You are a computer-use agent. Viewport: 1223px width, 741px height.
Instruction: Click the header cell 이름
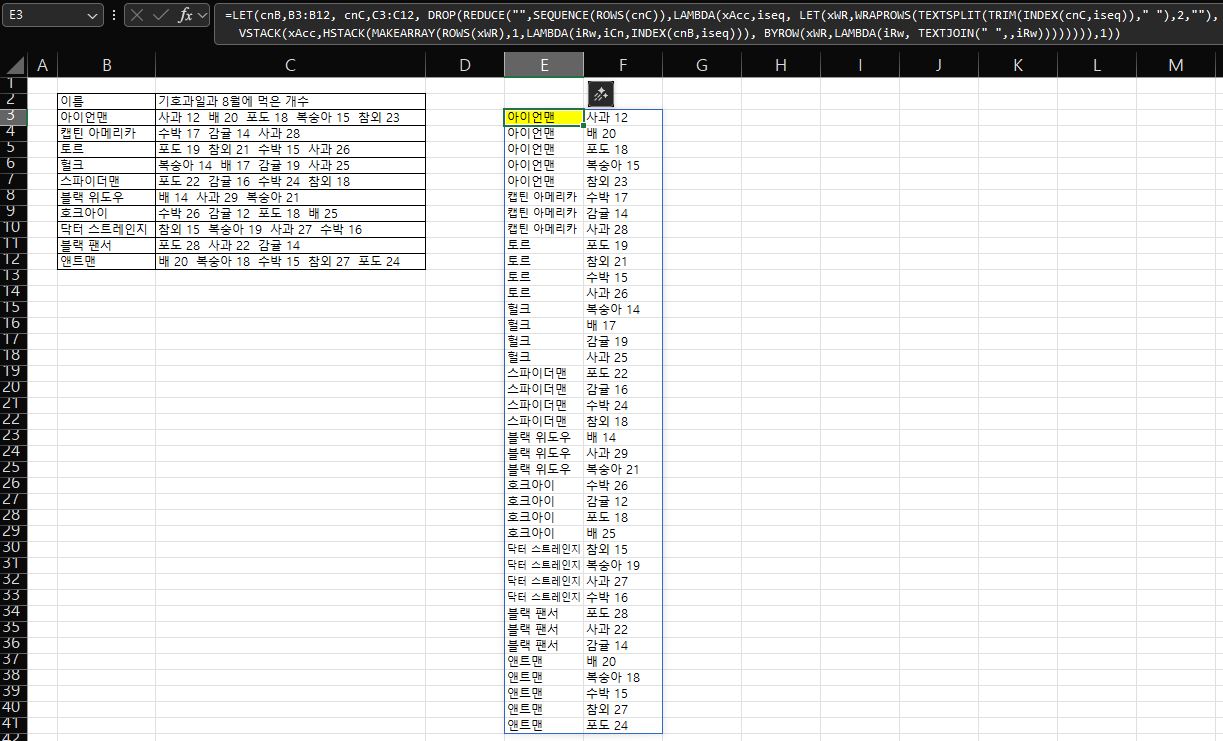(106, 101)
